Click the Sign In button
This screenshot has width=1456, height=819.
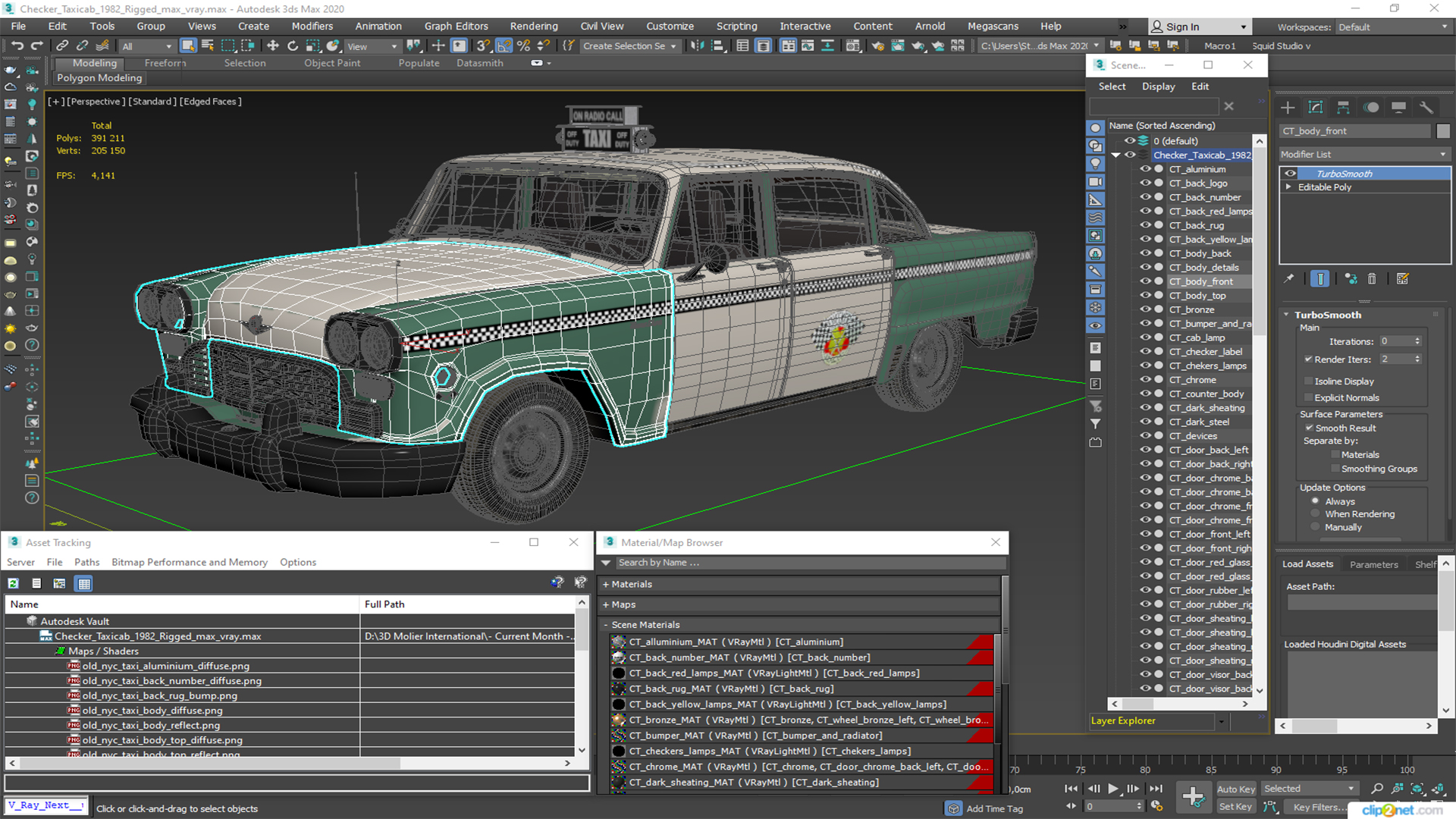[1199, 27]
